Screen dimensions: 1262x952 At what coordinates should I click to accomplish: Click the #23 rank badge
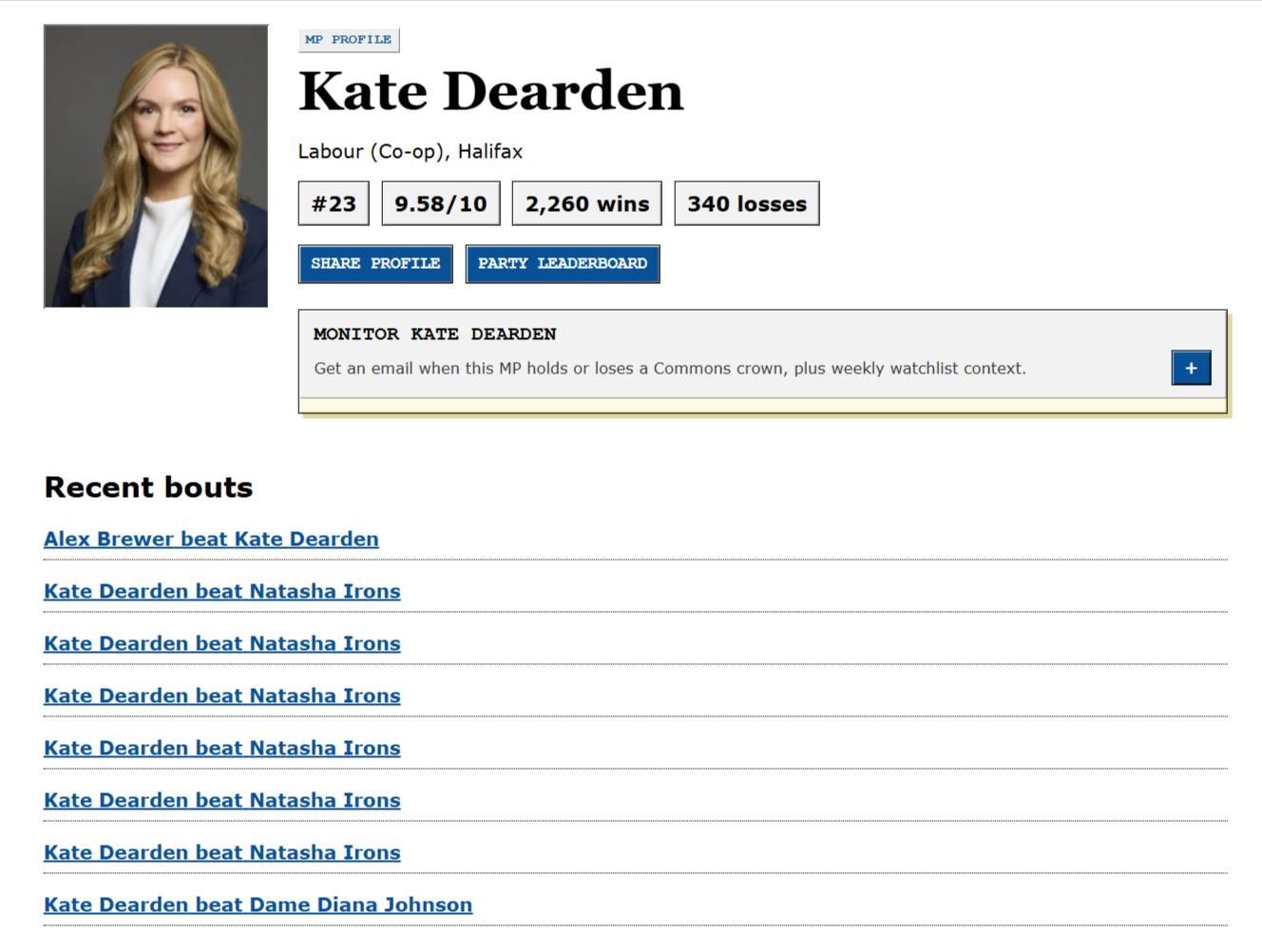pyautogui.click(x=334, y=203)
